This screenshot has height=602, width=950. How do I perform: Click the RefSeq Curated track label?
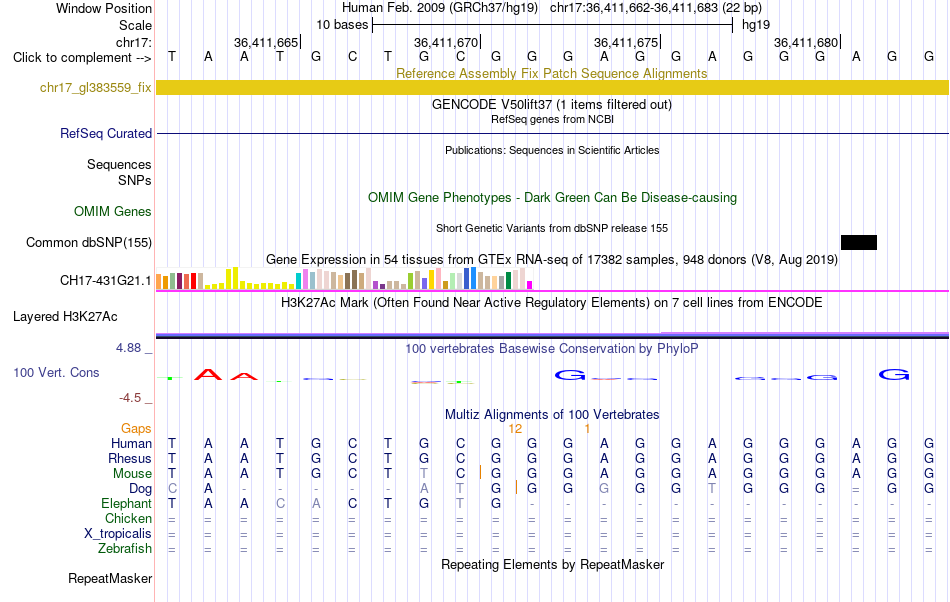pyautogui.click(x=105, y=133)
